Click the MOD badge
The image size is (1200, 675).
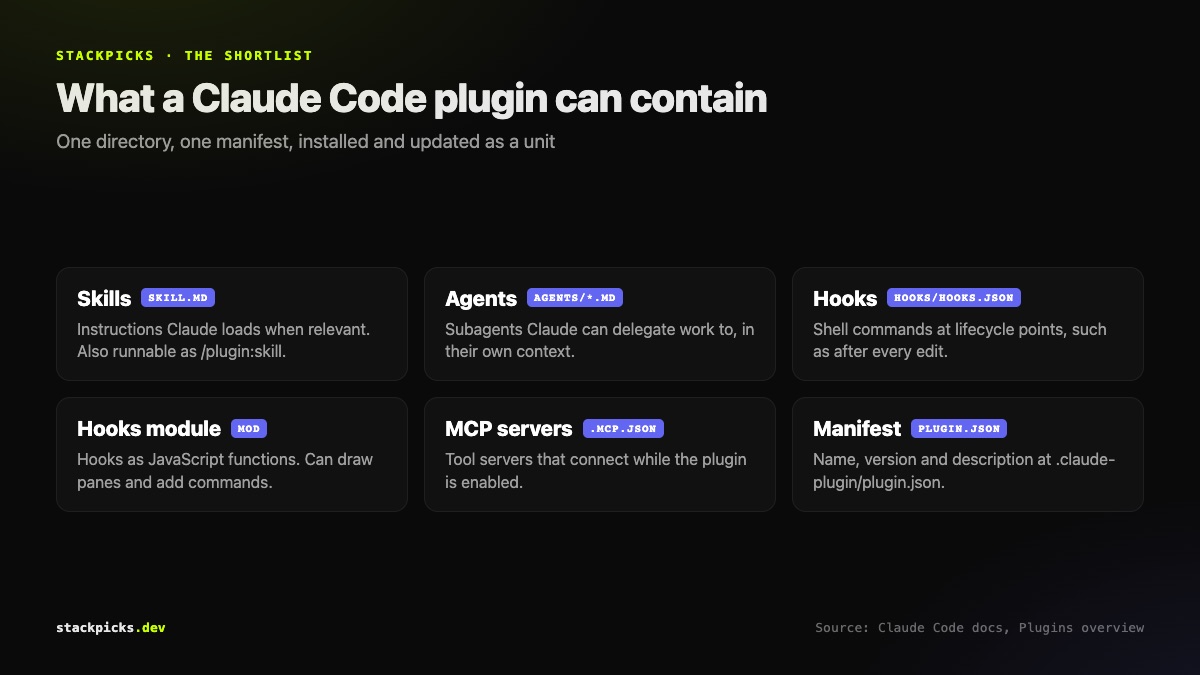249,428
